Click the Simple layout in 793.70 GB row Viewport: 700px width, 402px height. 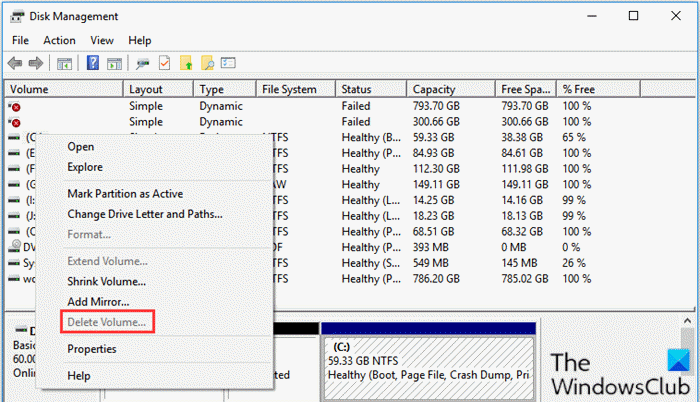(x=146, y=106)
